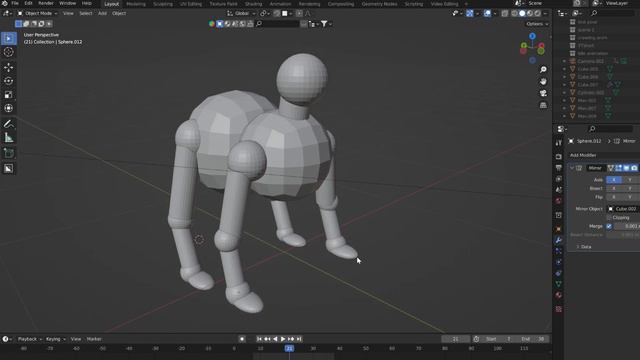Open the Texture checker properties tab
Screen dimensions: 640x360
click(x=559, y=309)
